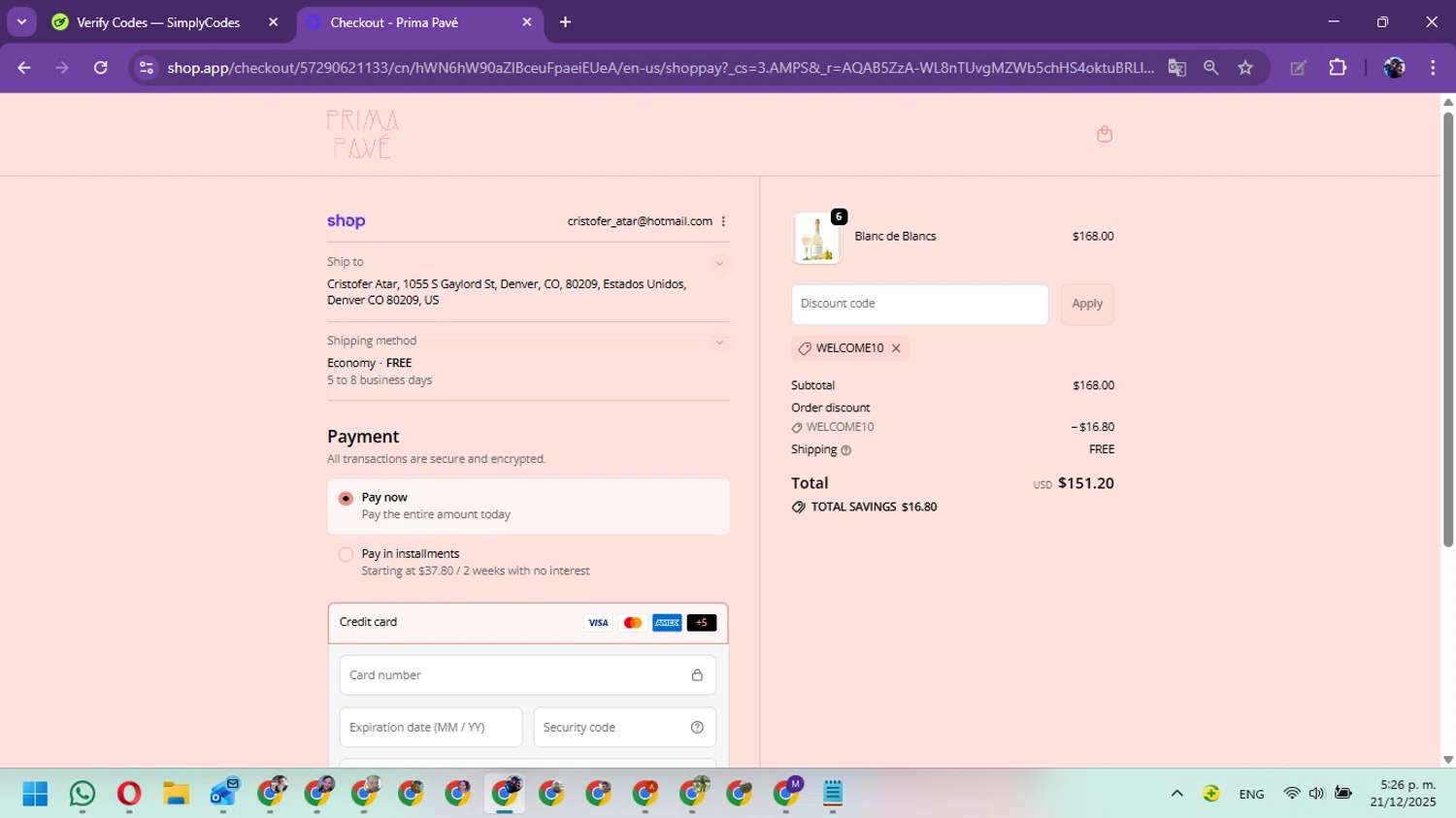Click the edit pen icon in browser toolbar
This screenshot has height=818, width=1456.
(1298, 68)
